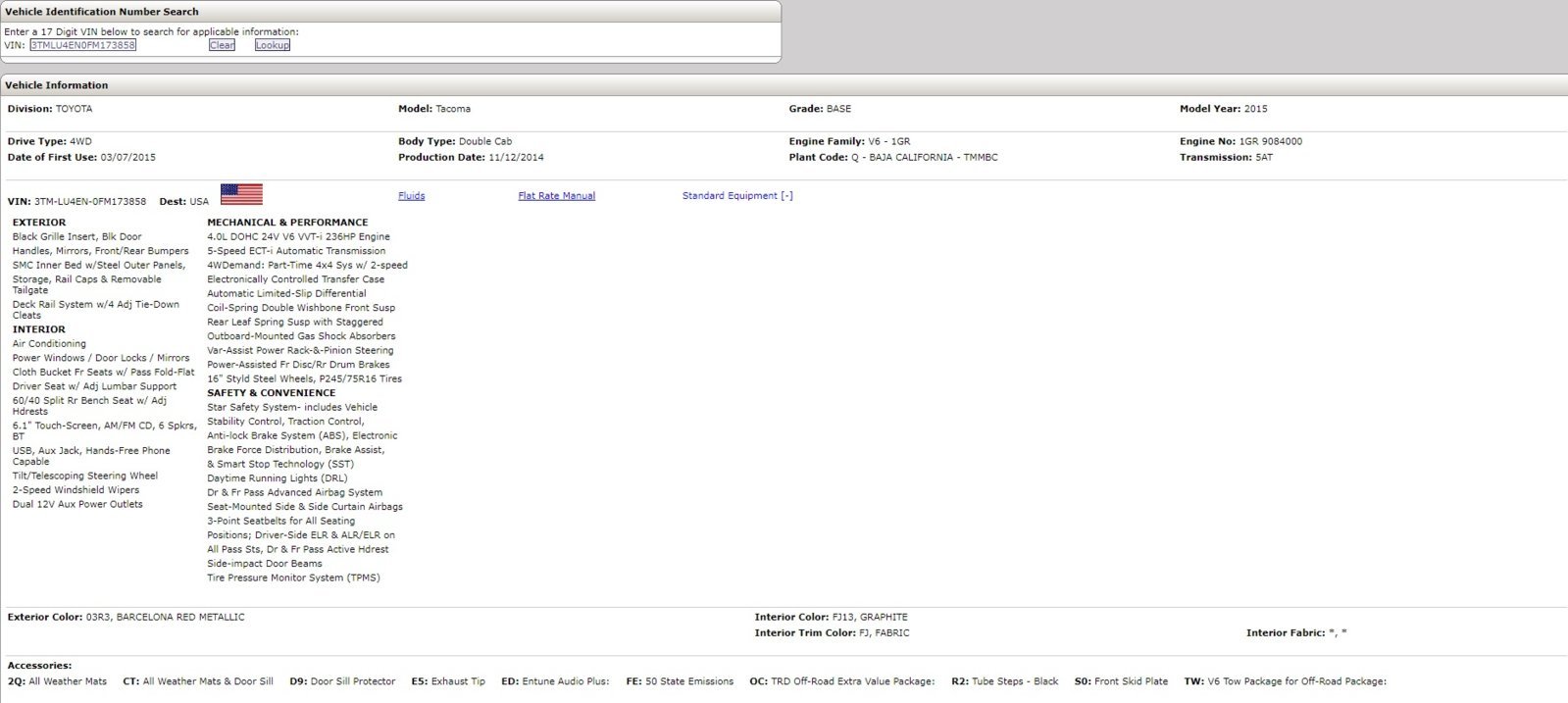Click the E5: Exhaust Tip accessory
The image size is (1568, 703).
pyautogui.click(x=448, y=681)
